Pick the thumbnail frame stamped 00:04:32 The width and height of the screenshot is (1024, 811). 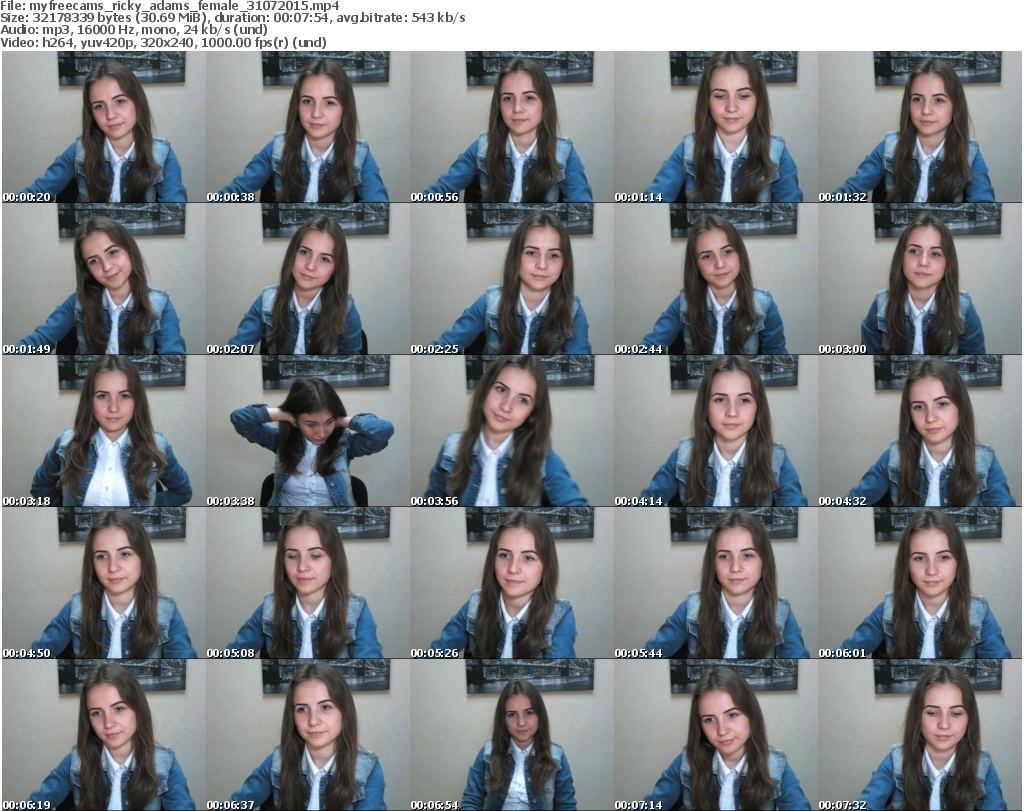pos(920,431)
